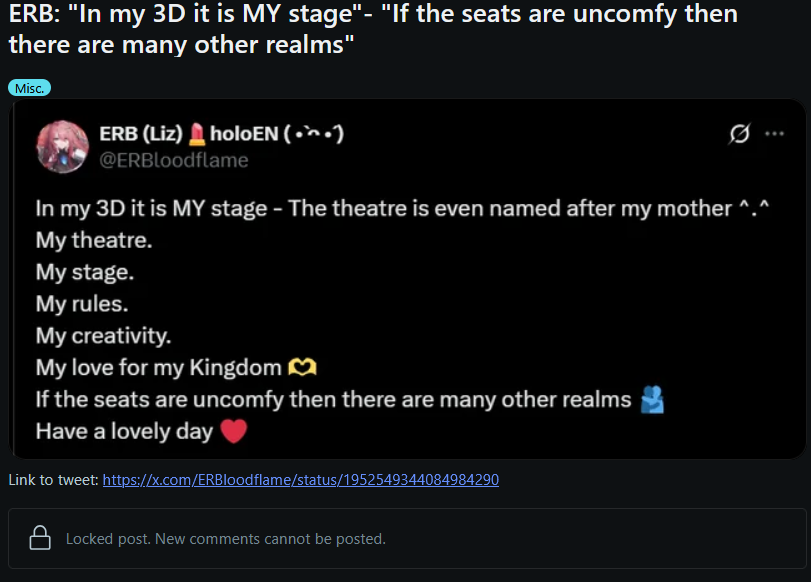
Task: Open the tweet author's profile avatar
Action: point(63,146)
